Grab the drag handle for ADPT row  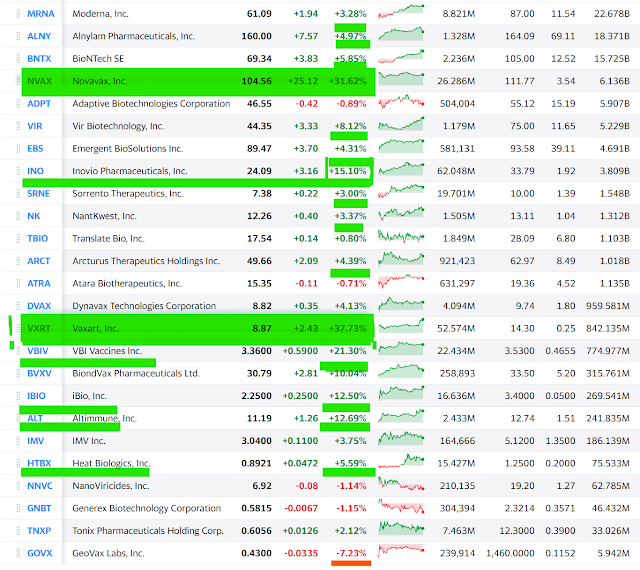click(x=18, y=104)
